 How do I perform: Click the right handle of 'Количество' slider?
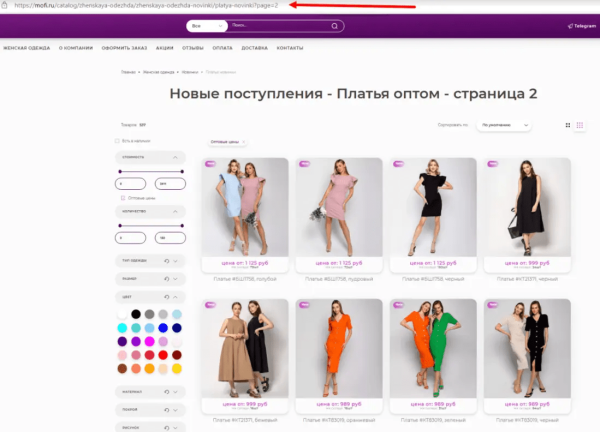coord(182,226)
